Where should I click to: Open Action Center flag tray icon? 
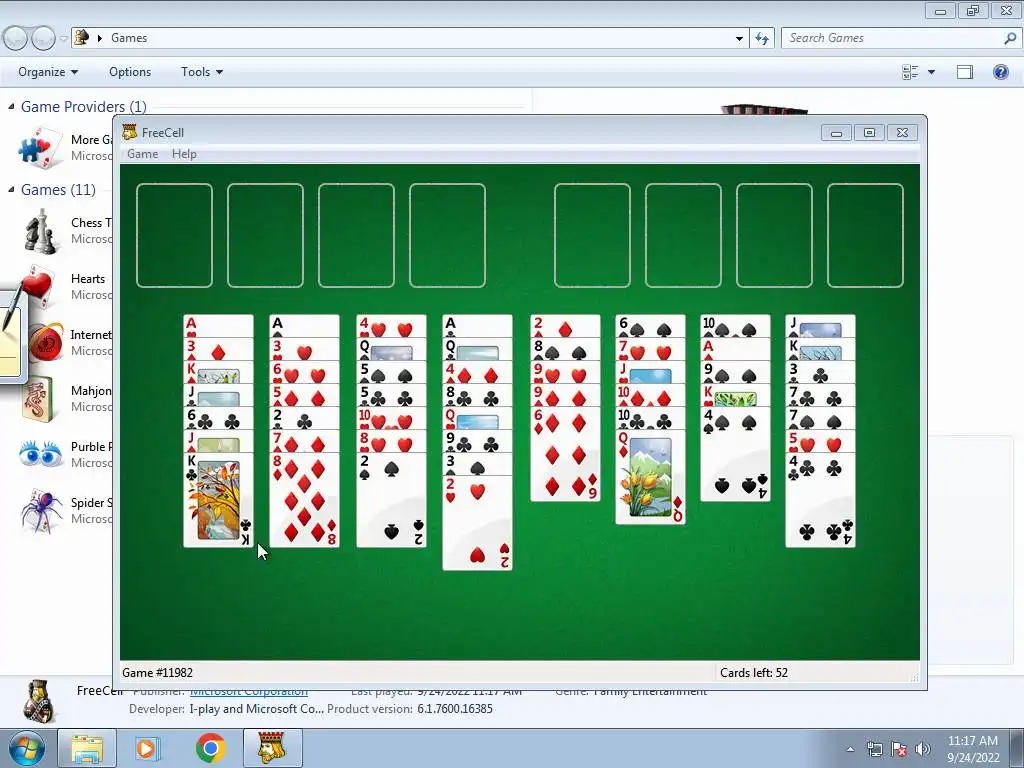[x=899, y=749]
